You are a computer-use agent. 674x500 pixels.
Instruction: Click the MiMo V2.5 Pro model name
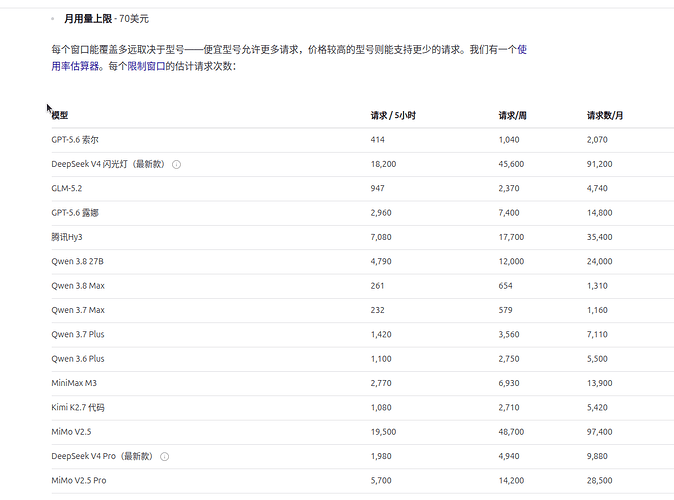(x=79, y=481)
